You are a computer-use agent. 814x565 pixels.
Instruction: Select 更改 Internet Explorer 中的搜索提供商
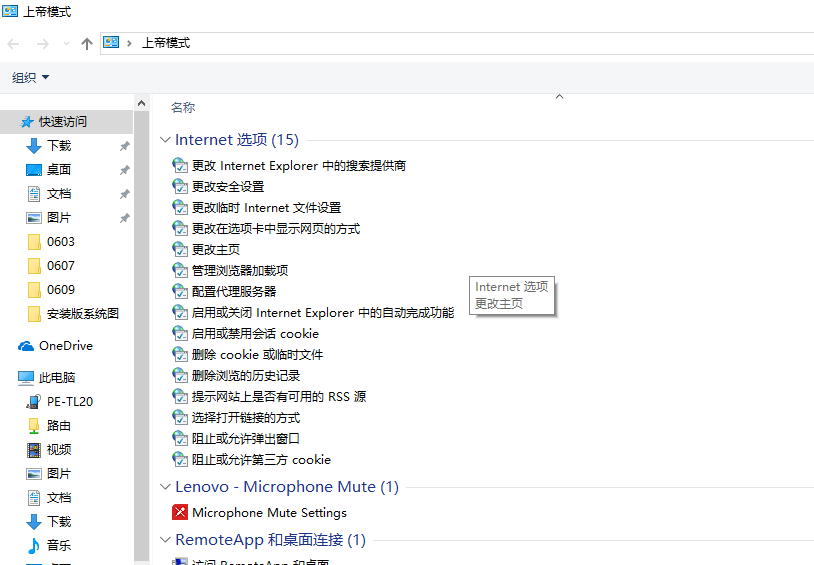pyautogui.click(x=299, y=166)
